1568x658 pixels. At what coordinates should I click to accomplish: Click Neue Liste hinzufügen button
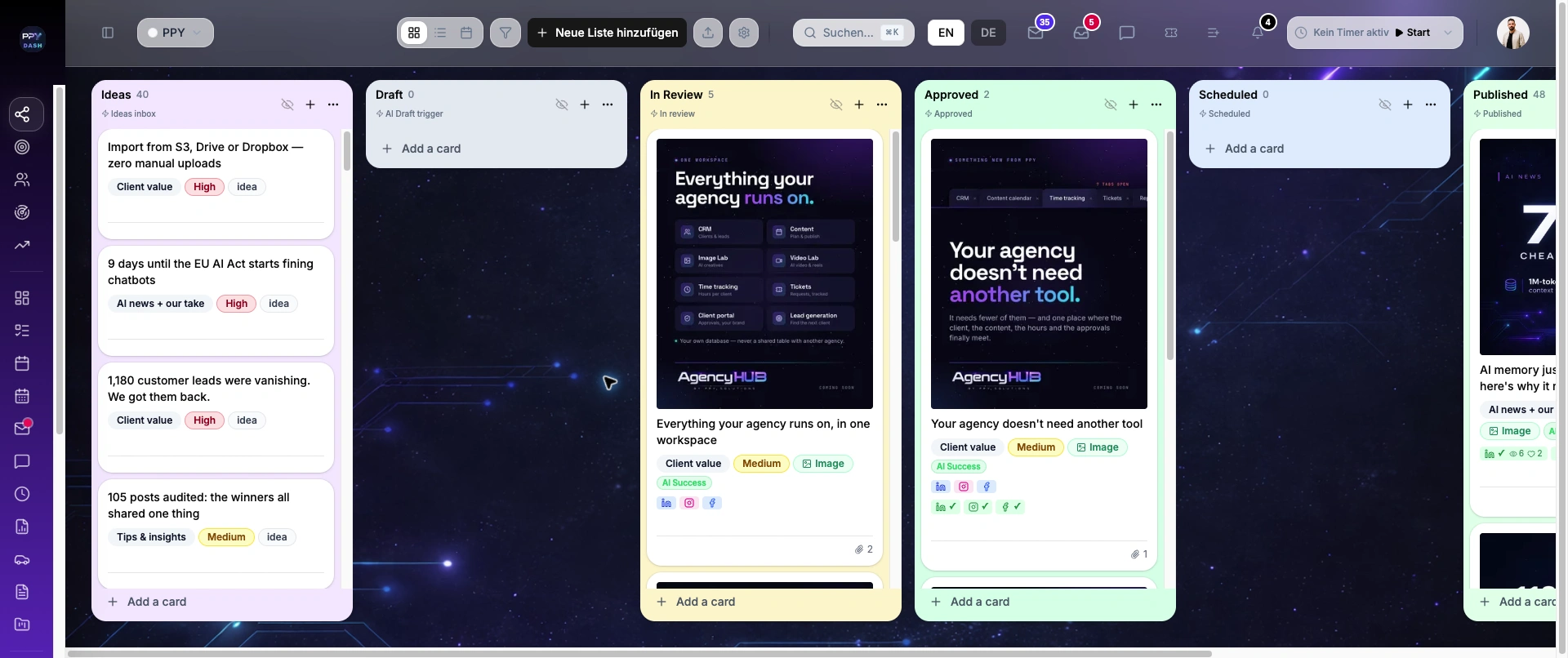[607, 33]
